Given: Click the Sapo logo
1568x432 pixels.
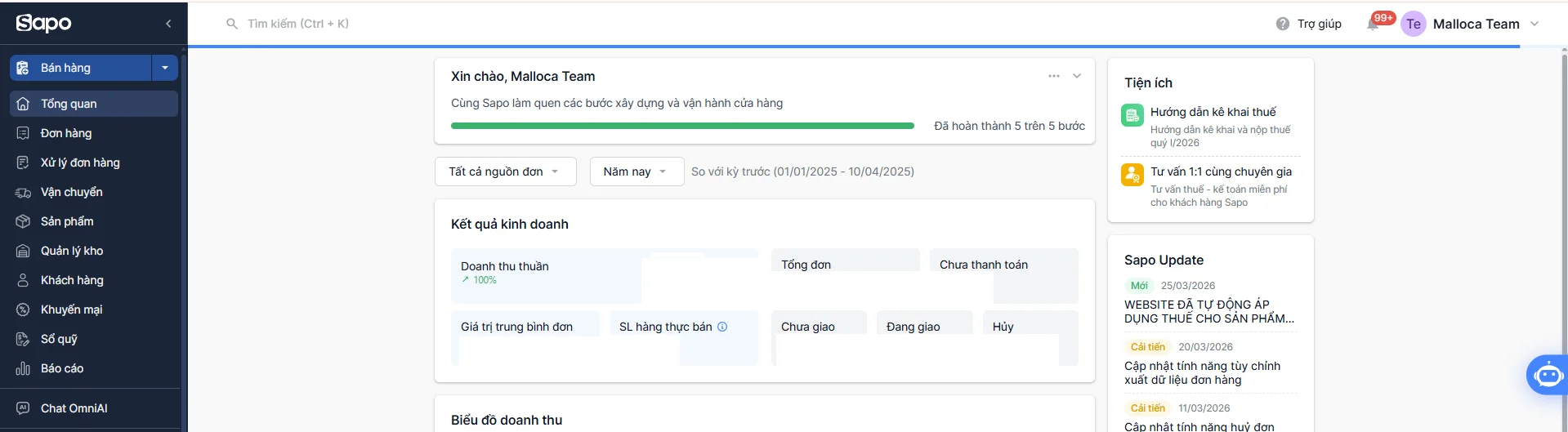Looking at the screenshot, I should [x=44, y=23].
